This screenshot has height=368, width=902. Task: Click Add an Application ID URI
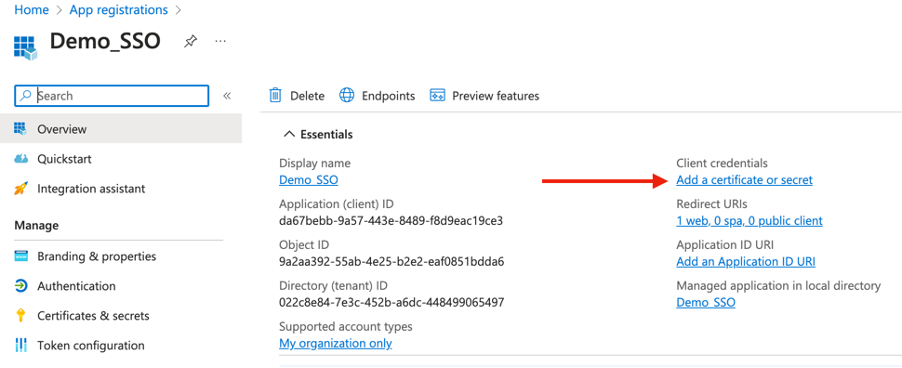(x=746, y=262)
